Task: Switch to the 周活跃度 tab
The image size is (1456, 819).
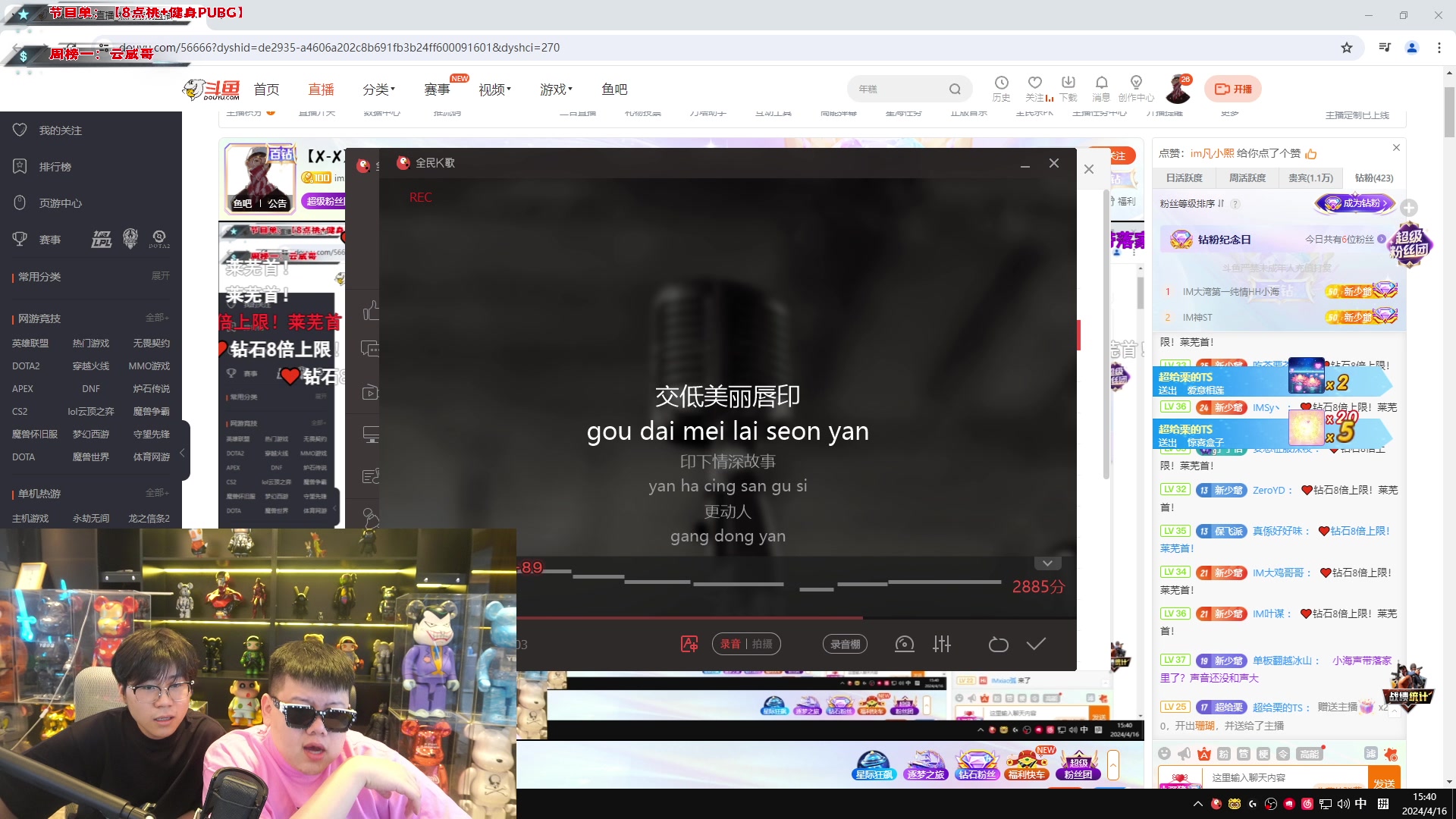Action: [x=1248, y=178]
